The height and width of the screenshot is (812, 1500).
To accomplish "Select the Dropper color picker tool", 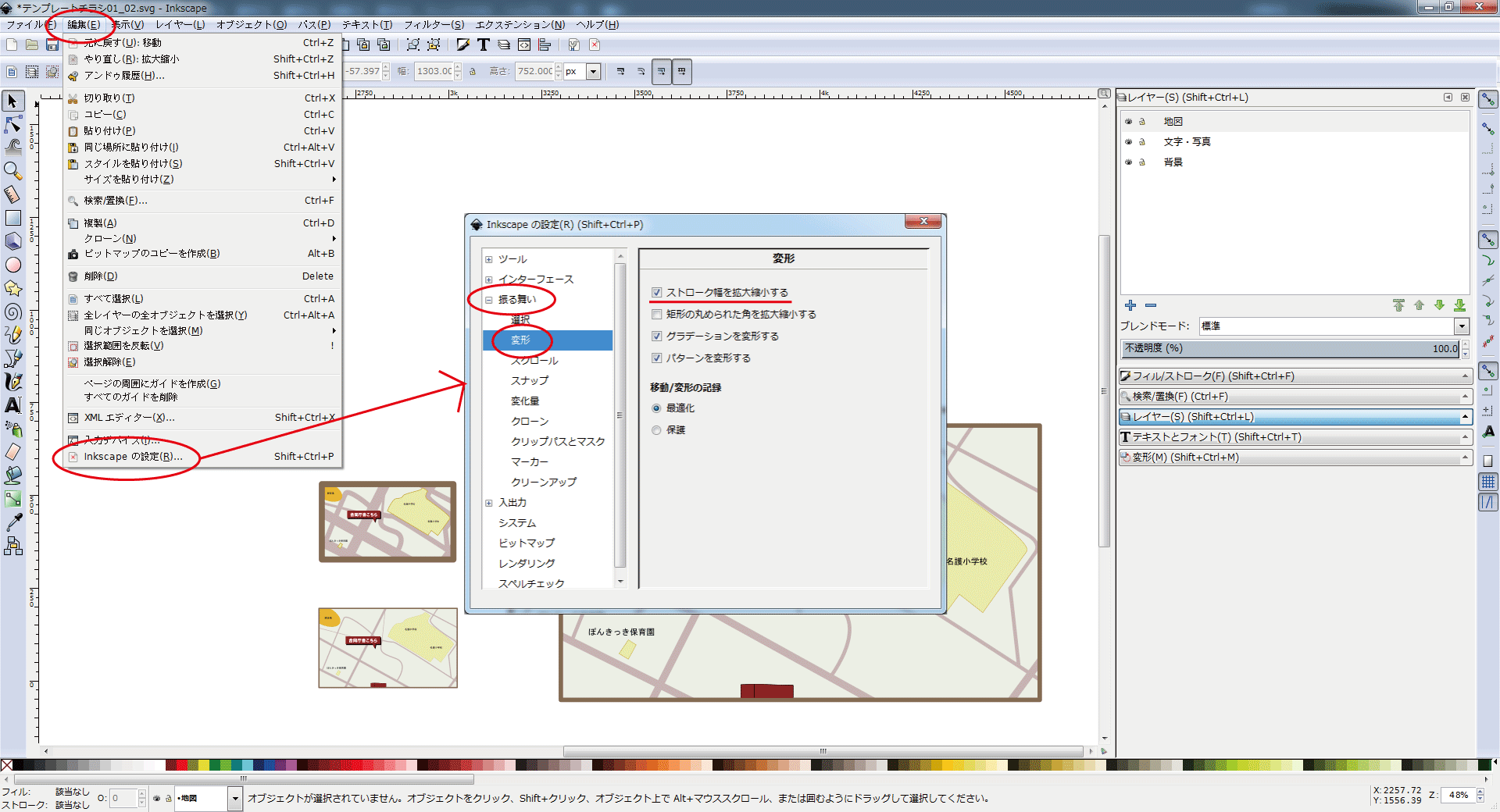I will point(12,522).
